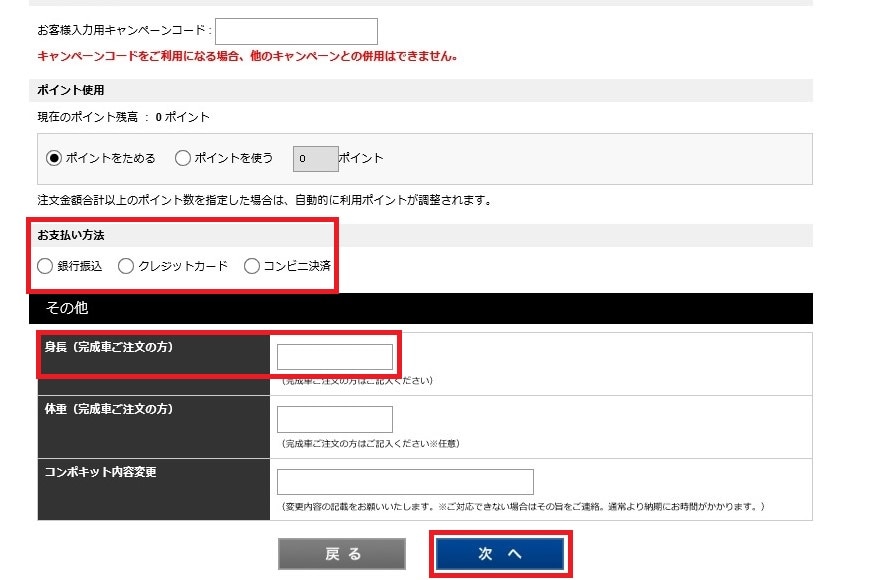Choose 銀行振込 as payment method
The height and width of the screenshot is (580, 870).
45,266
